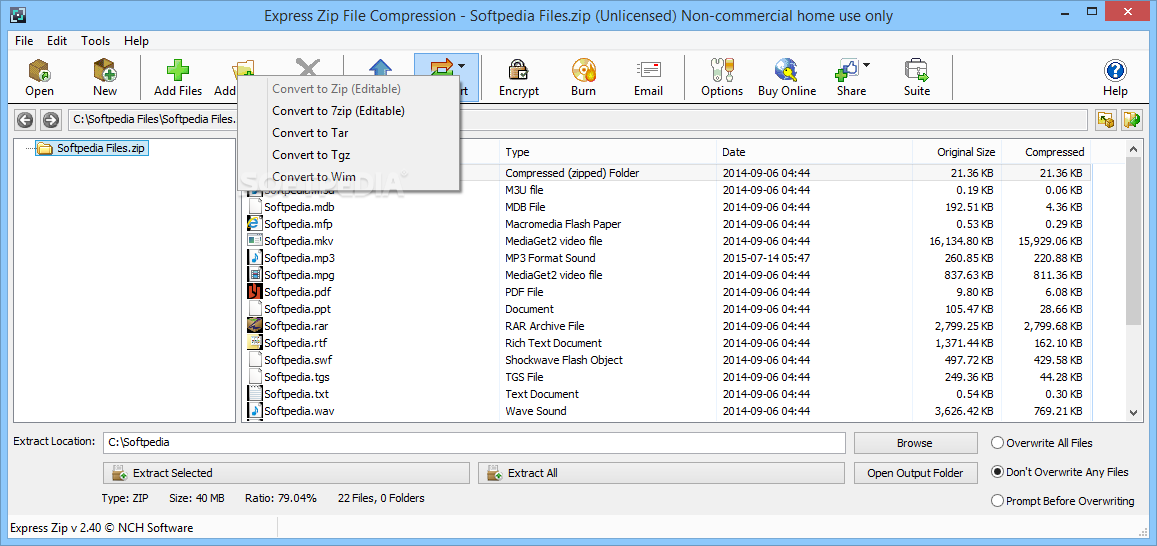Click the scrollbar up arrow in file list
The height and width of the screenshot is (546, 1157).
[x=1134, y=149]
